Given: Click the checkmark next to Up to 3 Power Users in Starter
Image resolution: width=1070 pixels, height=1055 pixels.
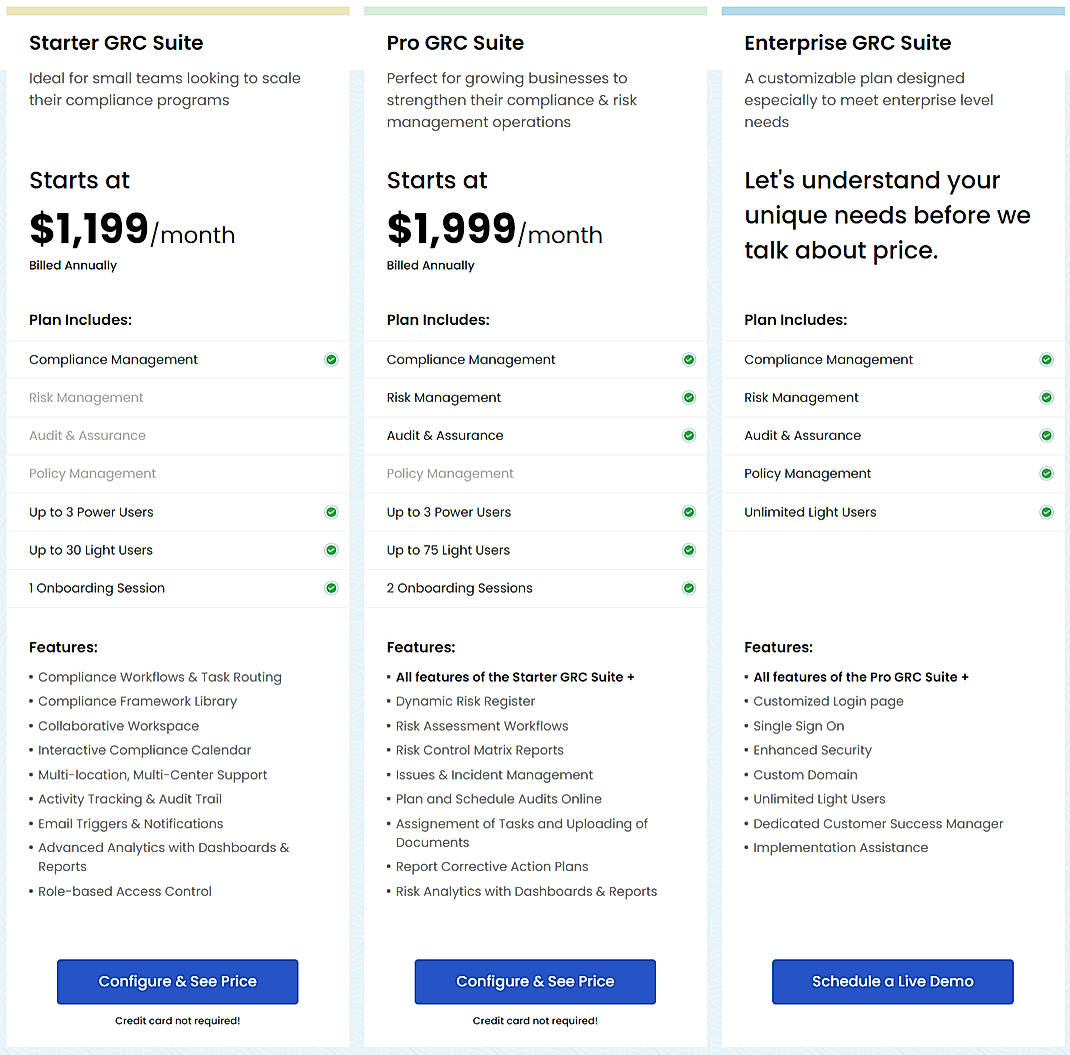Looking at the screenshot, I should (331, 512).
